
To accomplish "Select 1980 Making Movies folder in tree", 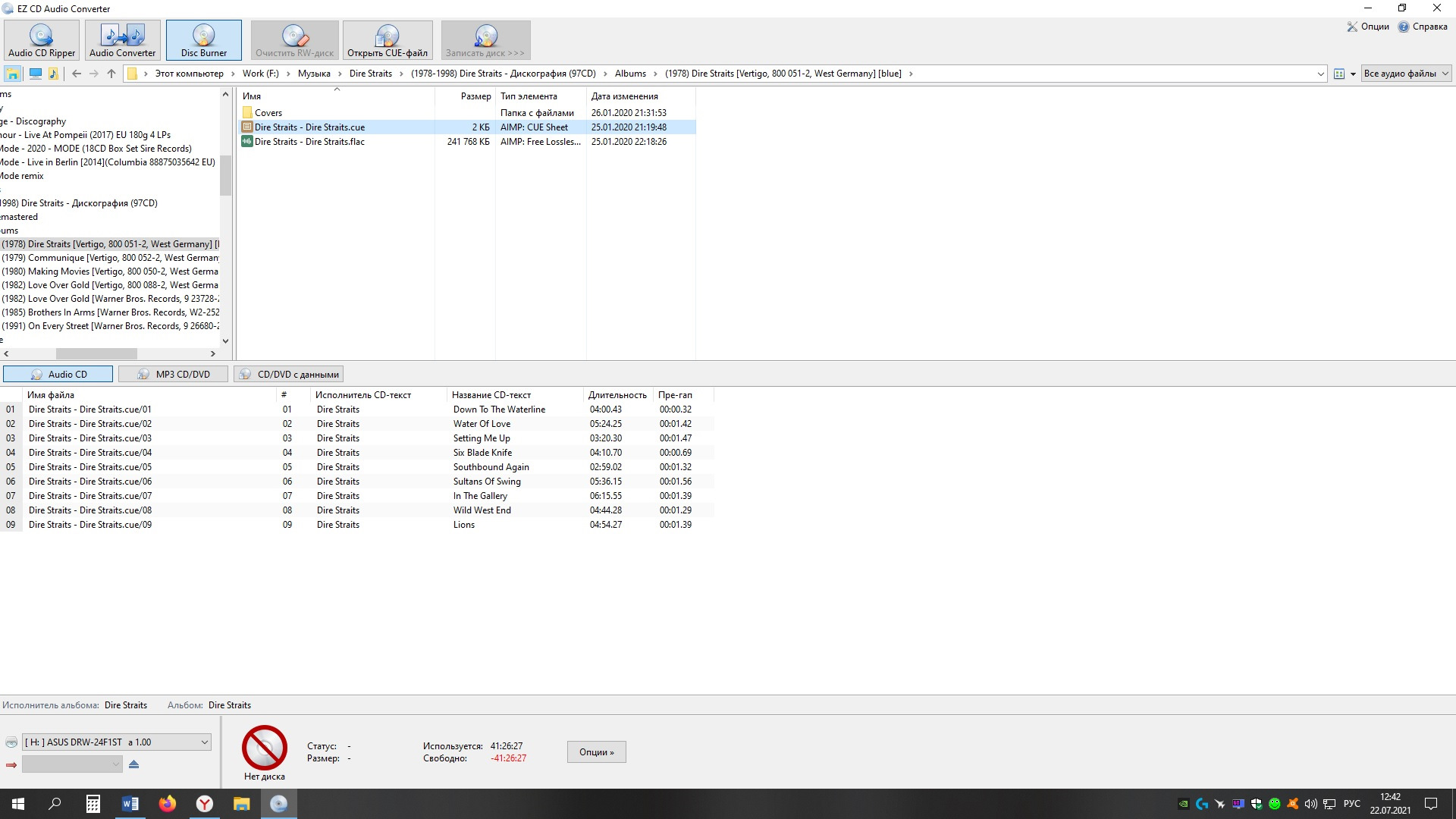I will [110, 271].
